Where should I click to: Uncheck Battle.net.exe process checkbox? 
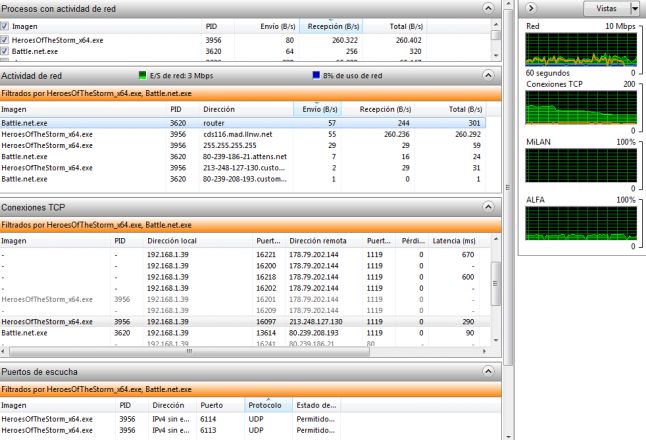5,51
